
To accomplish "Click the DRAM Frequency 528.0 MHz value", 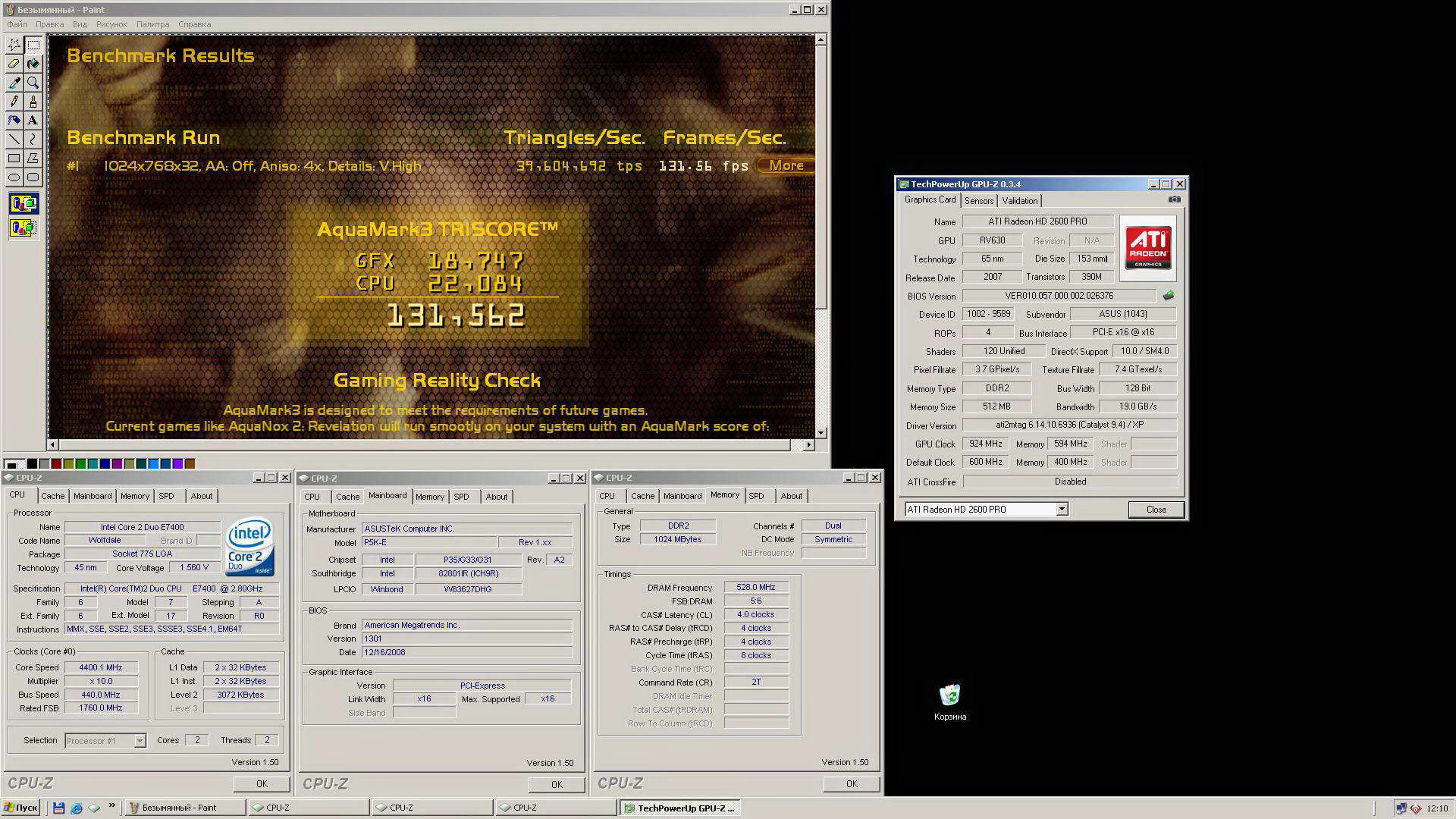I will 756,587.
